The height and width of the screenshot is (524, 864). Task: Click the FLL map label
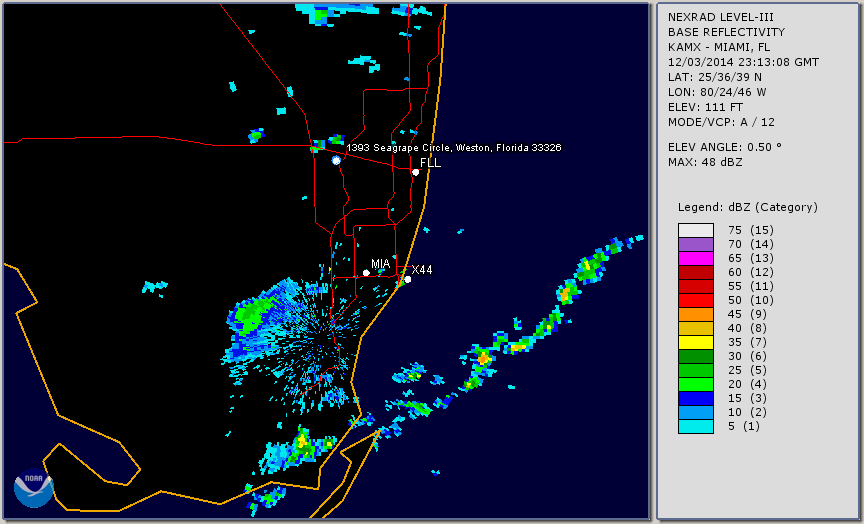[x=430, y=163]
